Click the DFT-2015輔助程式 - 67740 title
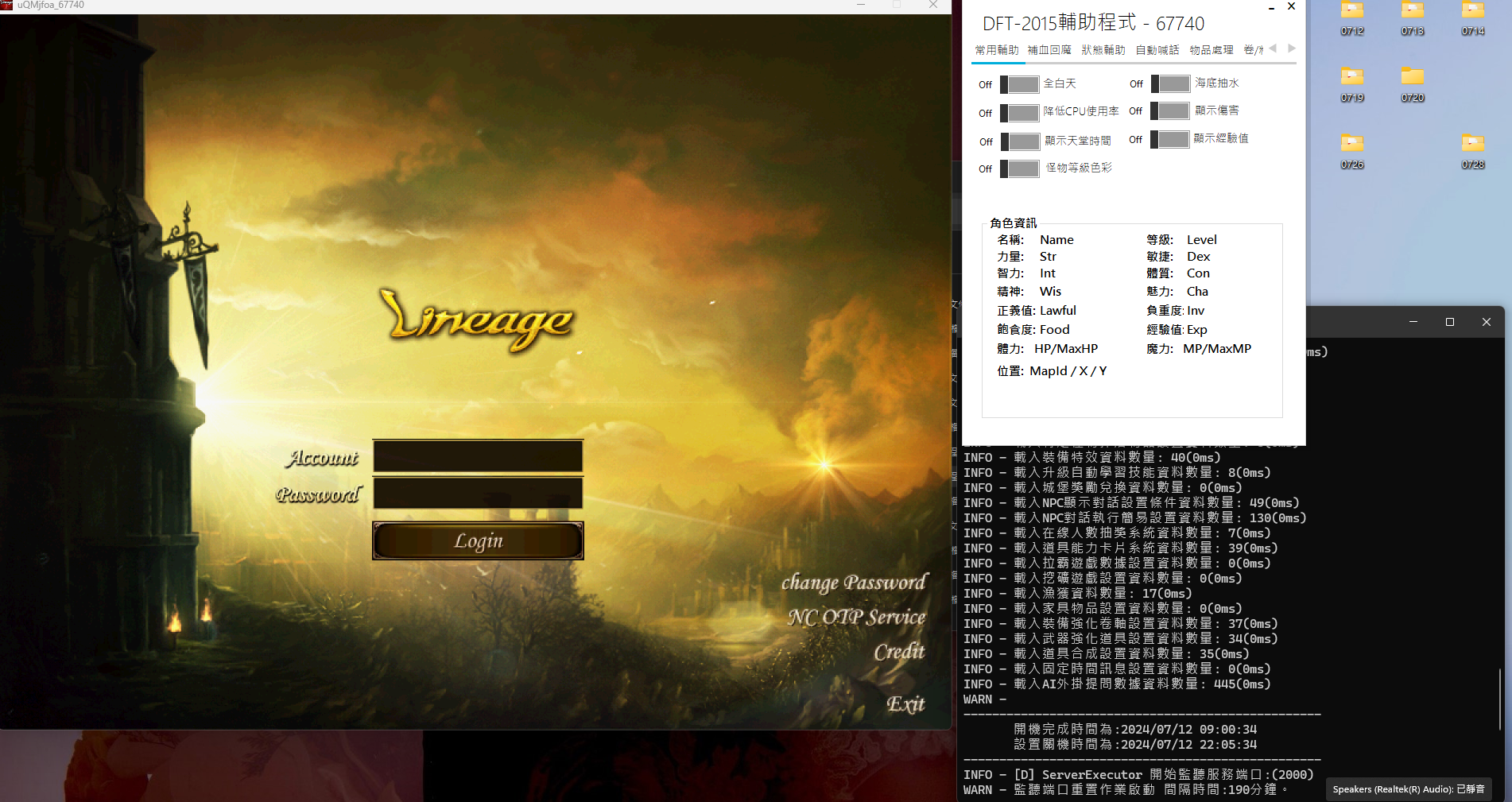 pos(1093,23)
